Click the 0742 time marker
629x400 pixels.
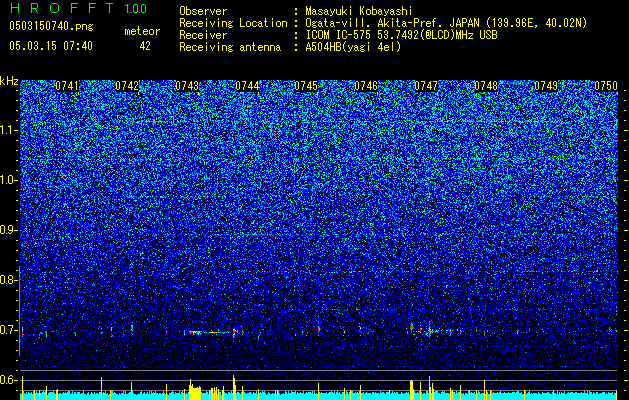pyautogui.click(x=127, y=86)
